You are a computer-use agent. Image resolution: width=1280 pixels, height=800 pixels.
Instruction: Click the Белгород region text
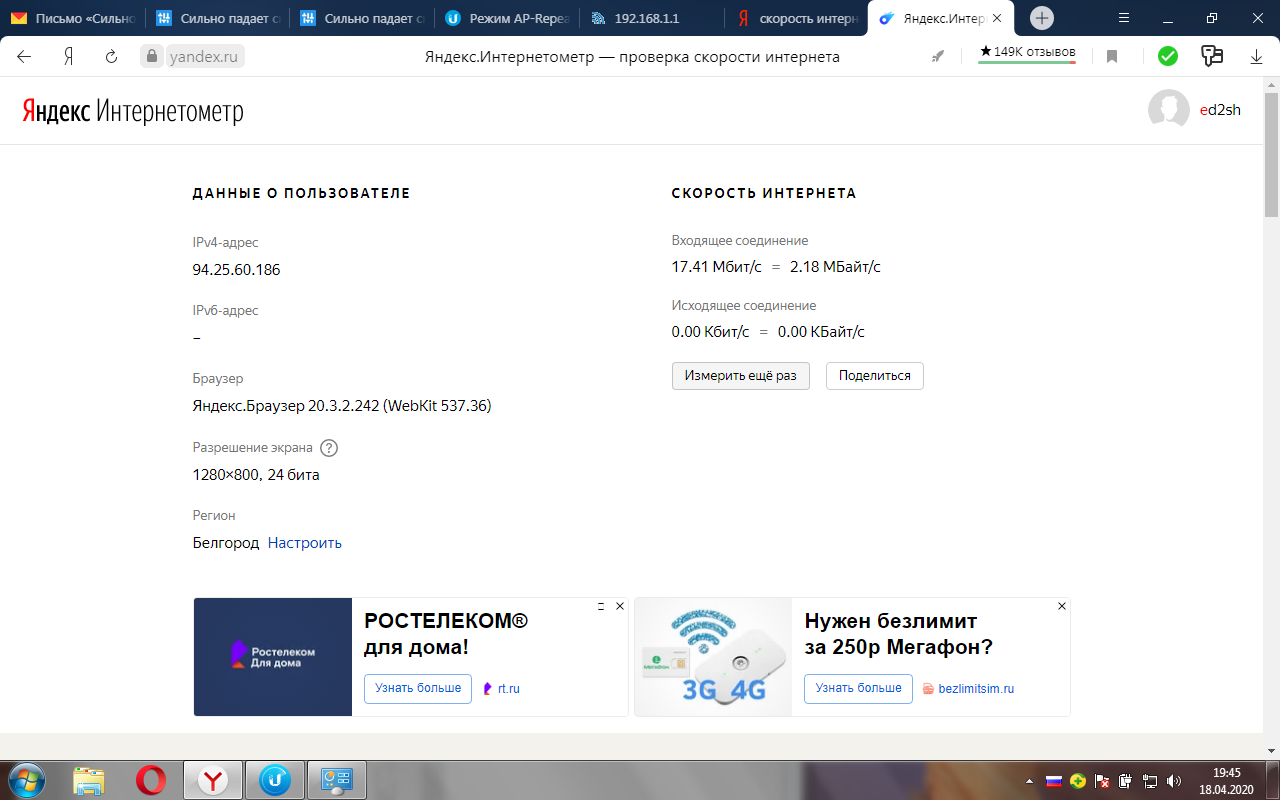[x=226, y=543]
